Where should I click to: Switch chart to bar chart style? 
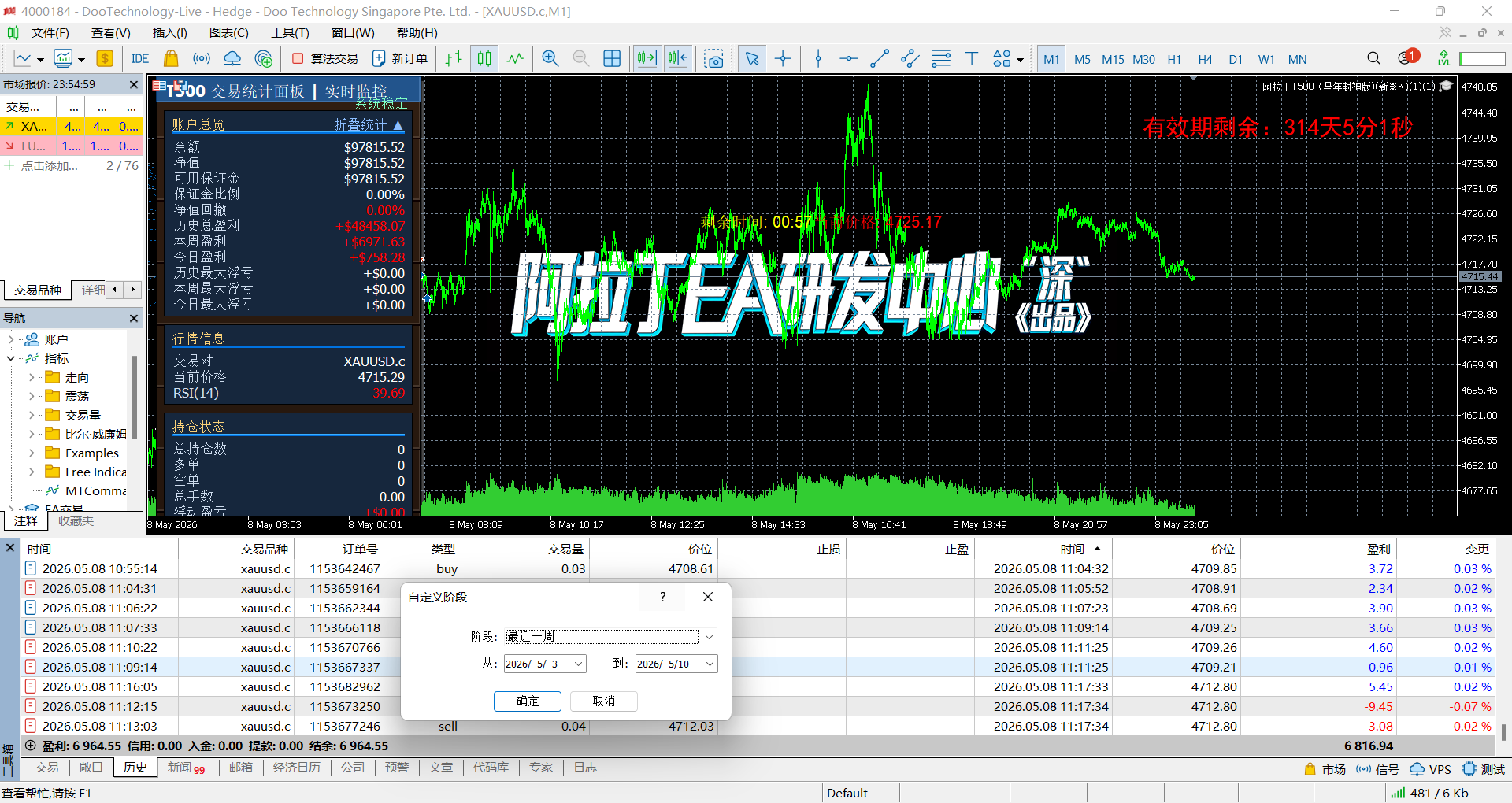click(454, 59)
